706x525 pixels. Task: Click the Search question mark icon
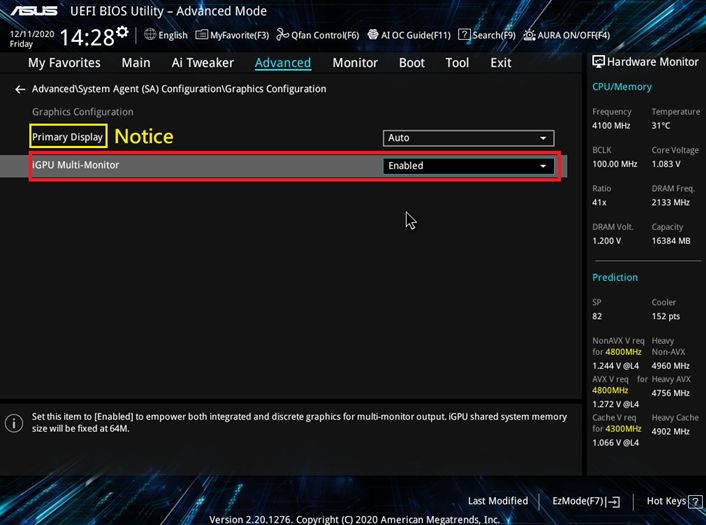click(x=464, y=35)
